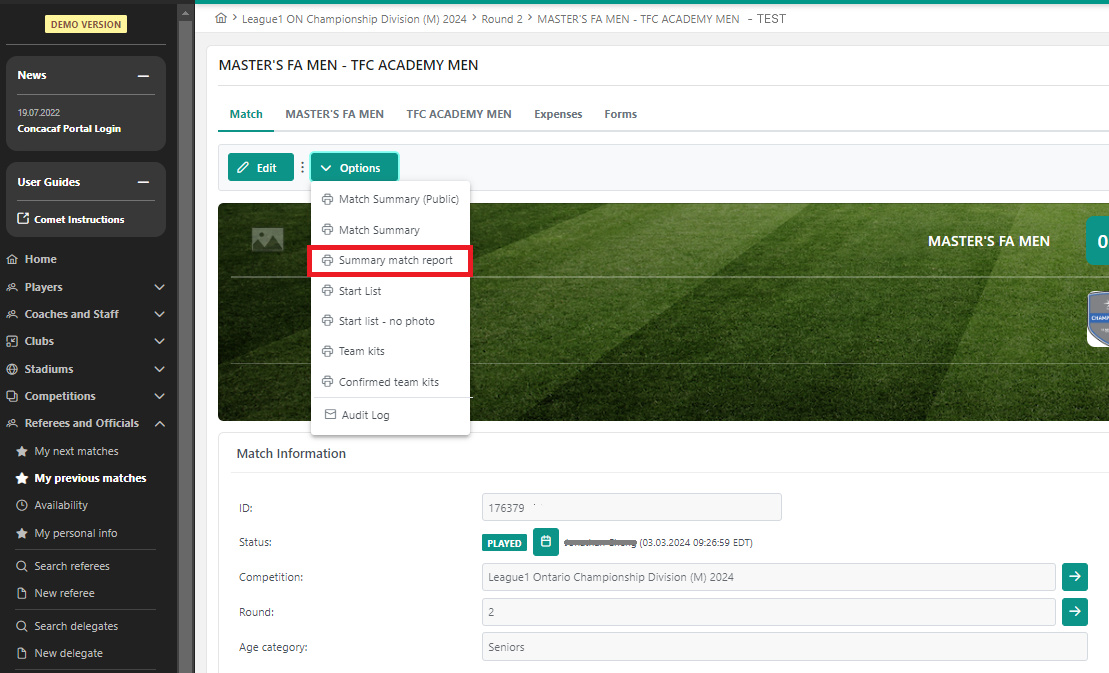
Task: Collapse Referees and Officials section
Action: [x=159, y=423]
